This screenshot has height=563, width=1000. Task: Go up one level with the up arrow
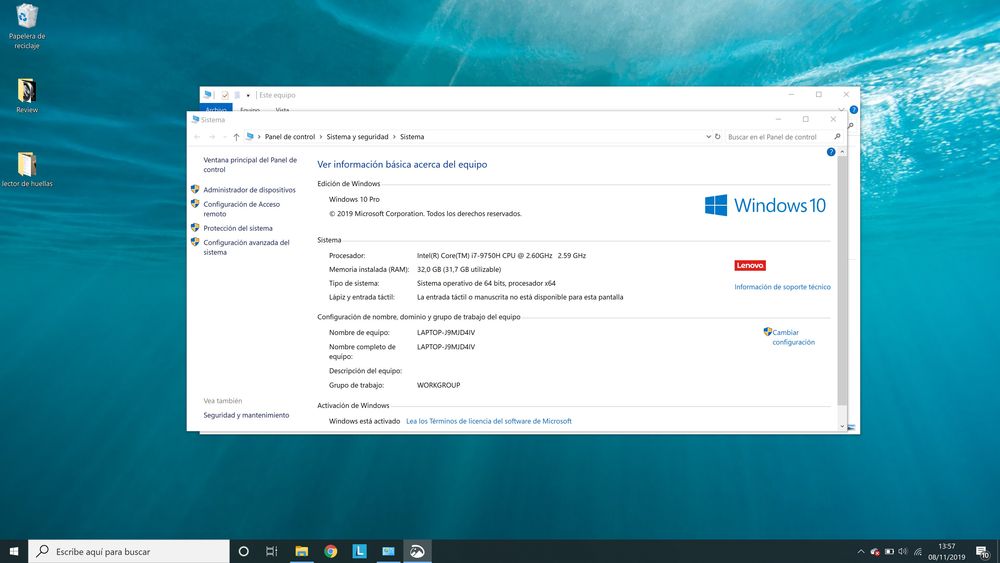point(236,137)
